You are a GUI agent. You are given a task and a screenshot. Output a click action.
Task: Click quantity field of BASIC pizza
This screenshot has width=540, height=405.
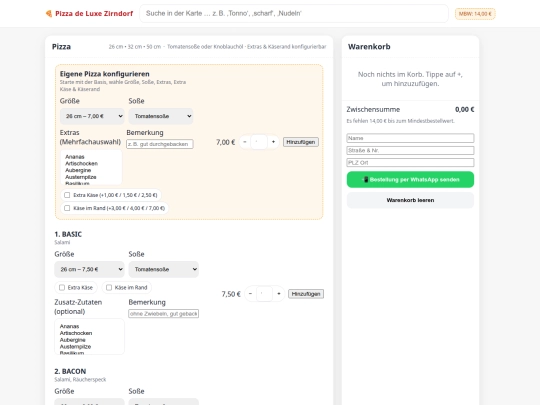tap(264, 294)
